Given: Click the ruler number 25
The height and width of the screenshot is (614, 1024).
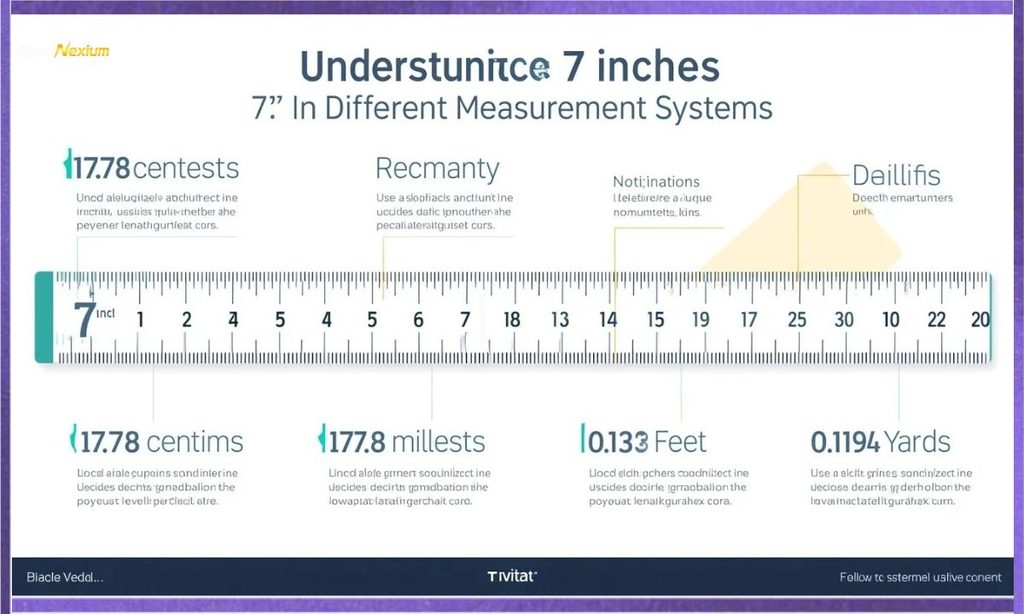Looking at the screenshot, I should pyautogui.click(x=797, y=319).
